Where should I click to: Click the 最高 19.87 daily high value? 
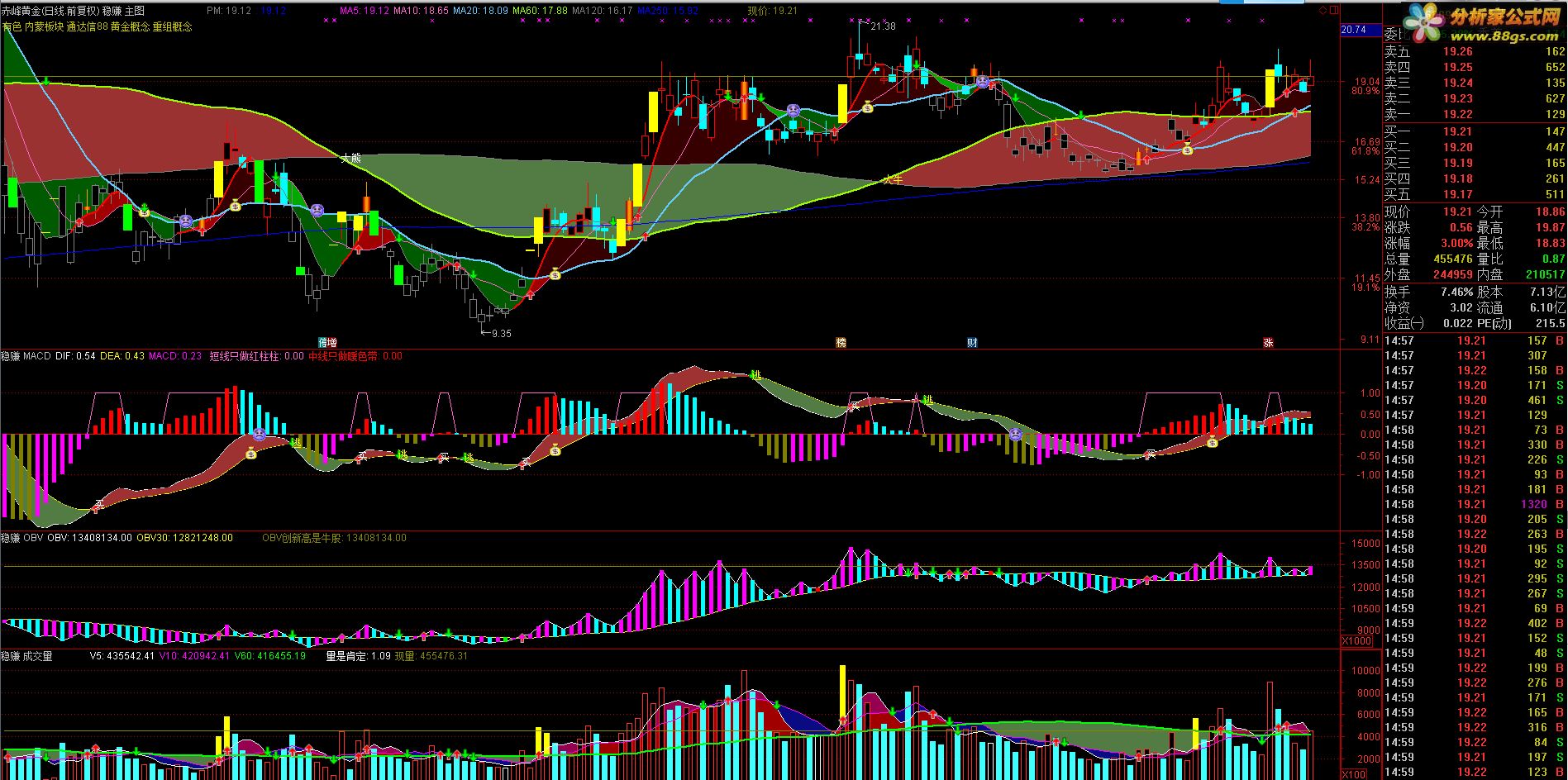point(1551,227)
